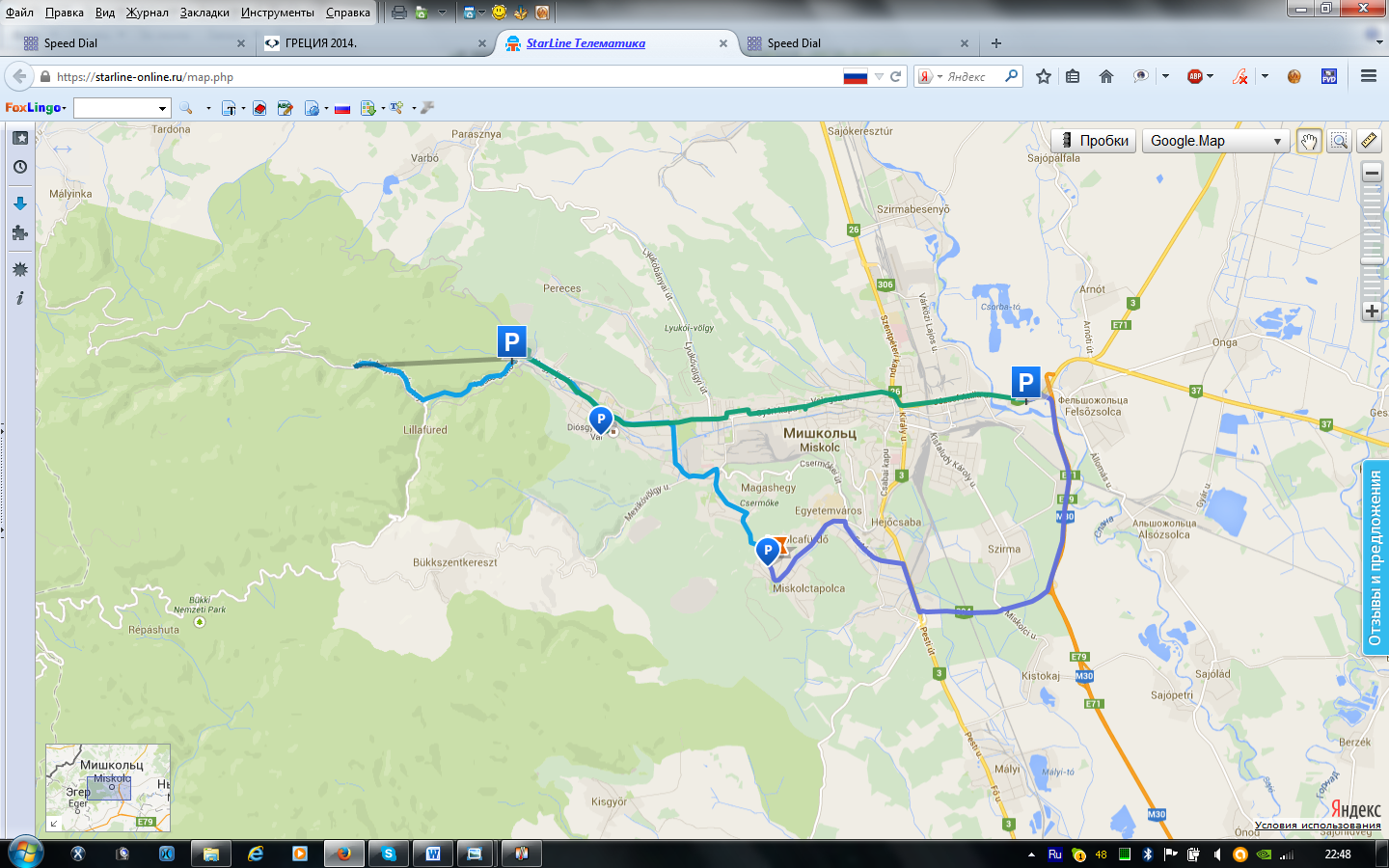Select the ruler measurement tool

pos(1369,141)
